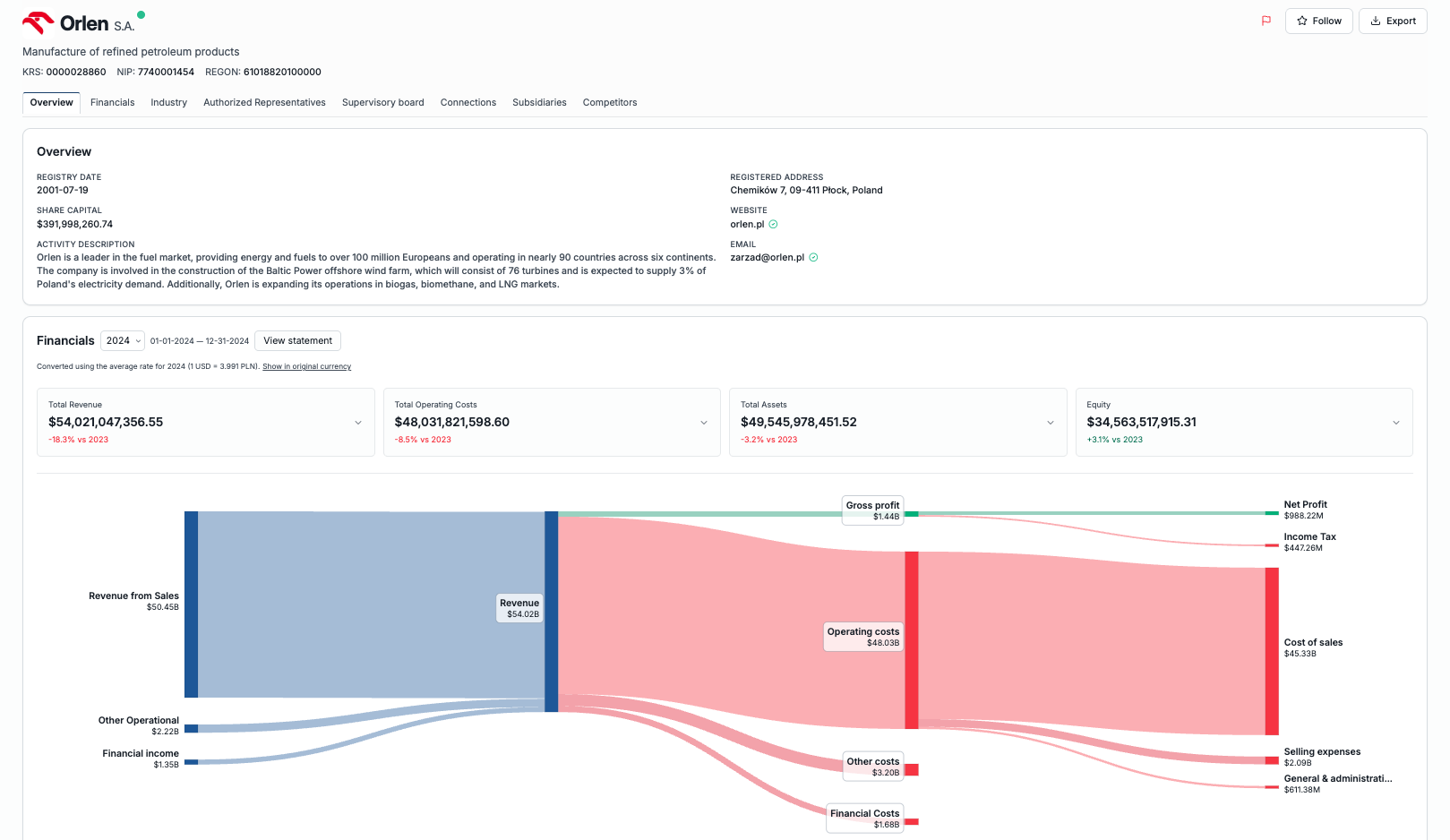
Task: Expand the Total Operating Costs card chevron
Action: (x=704, y=423)
